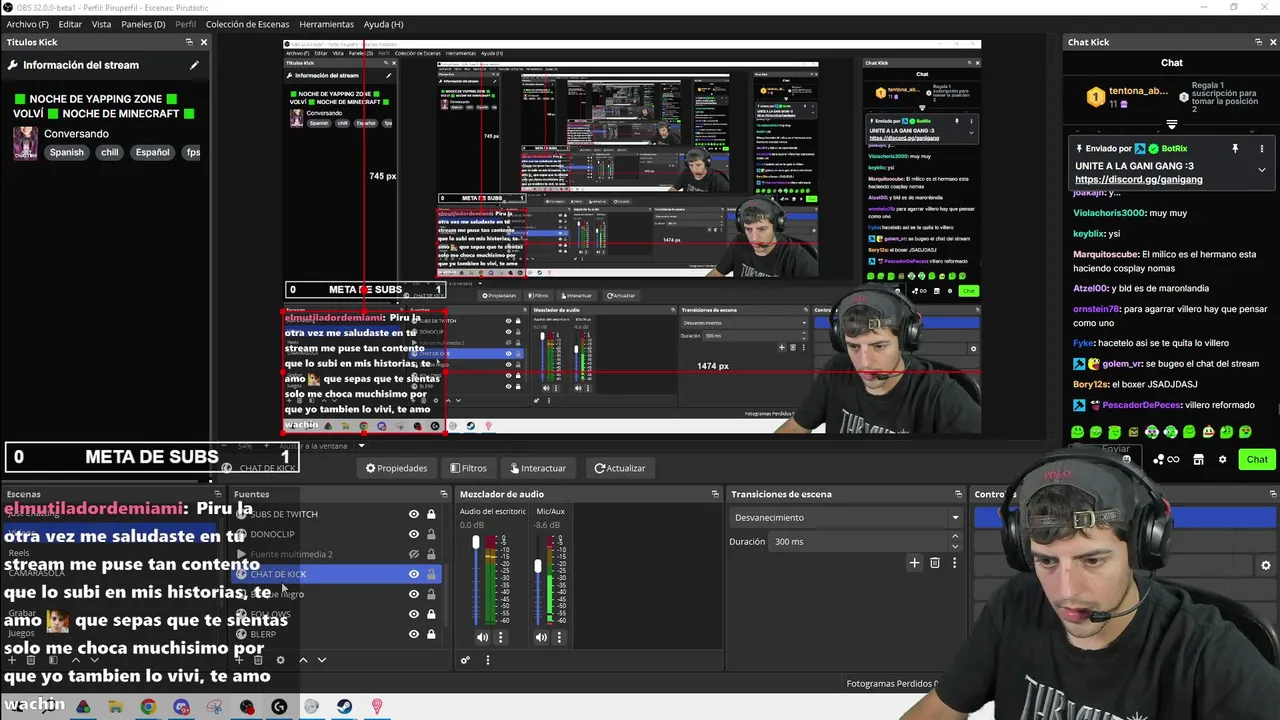1280x720 pixels.
Task: Click the Propiedades button
Action: pyautogui.click(x=396, y=468)
